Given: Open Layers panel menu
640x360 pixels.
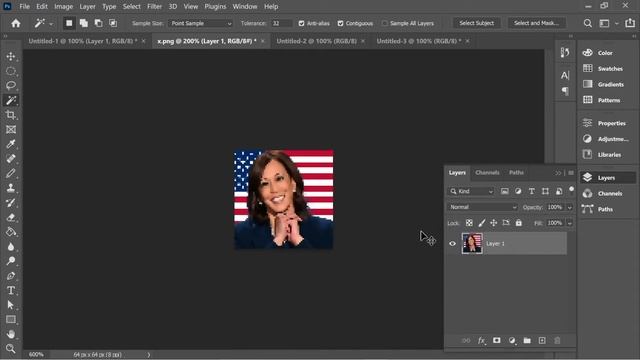Looking at the screenshot, I should click(571, 173).
